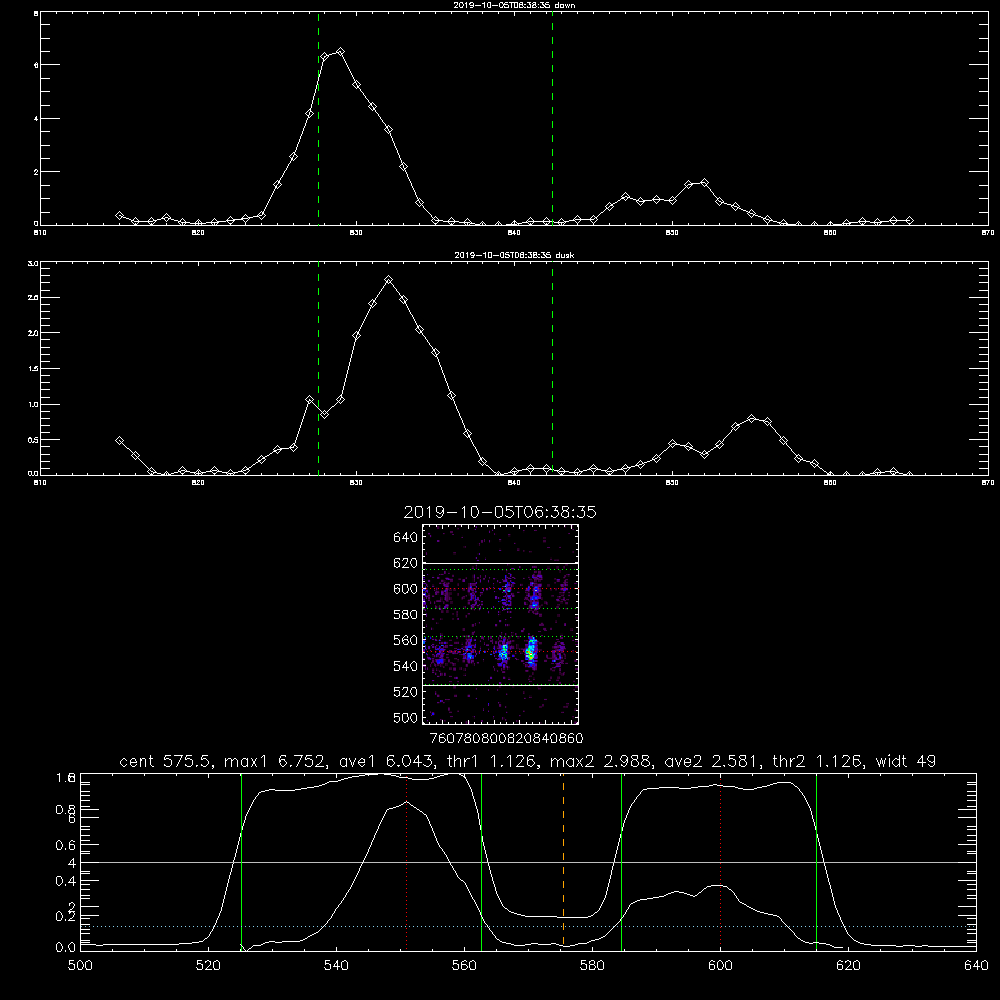Image resolution: width=1000 pixels, height=1000 pixels.
Task: Click the 0.6 label on profile plot y-axis
Action: [65, 845]
